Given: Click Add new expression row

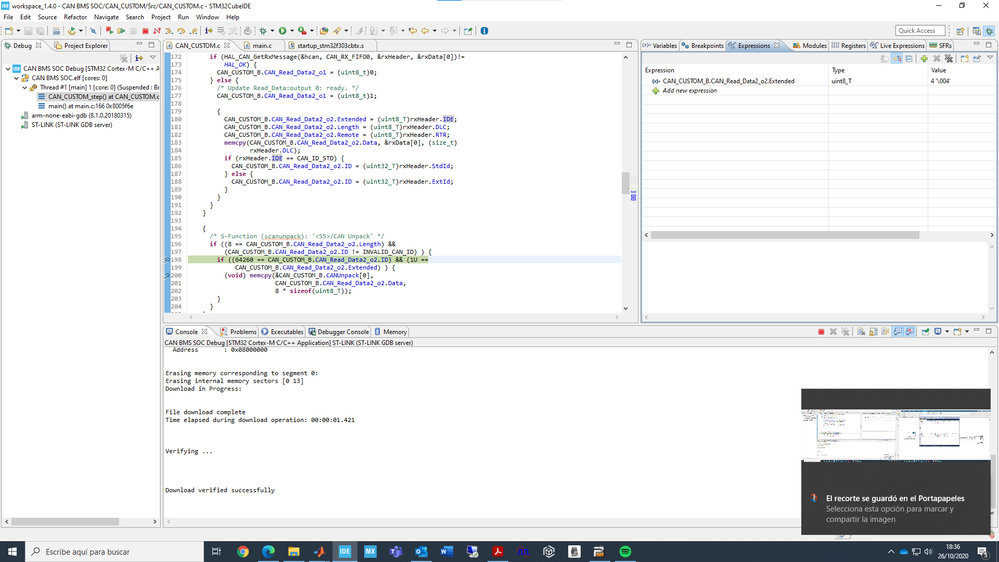Looking at the screenshot, I should pos(689,90).
